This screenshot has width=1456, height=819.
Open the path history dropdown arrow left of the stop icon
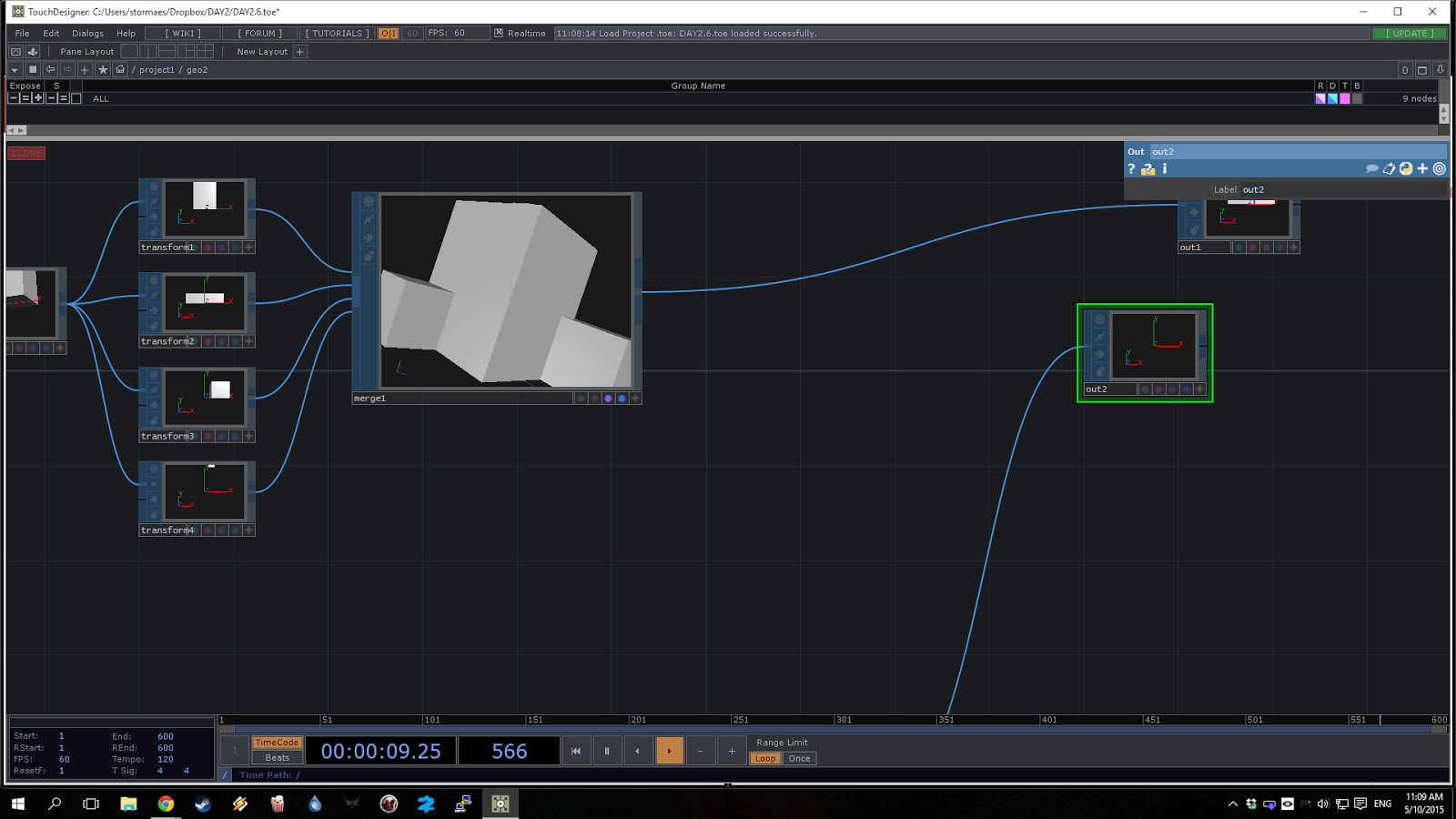pyautogui.click(x=15, y=69)
